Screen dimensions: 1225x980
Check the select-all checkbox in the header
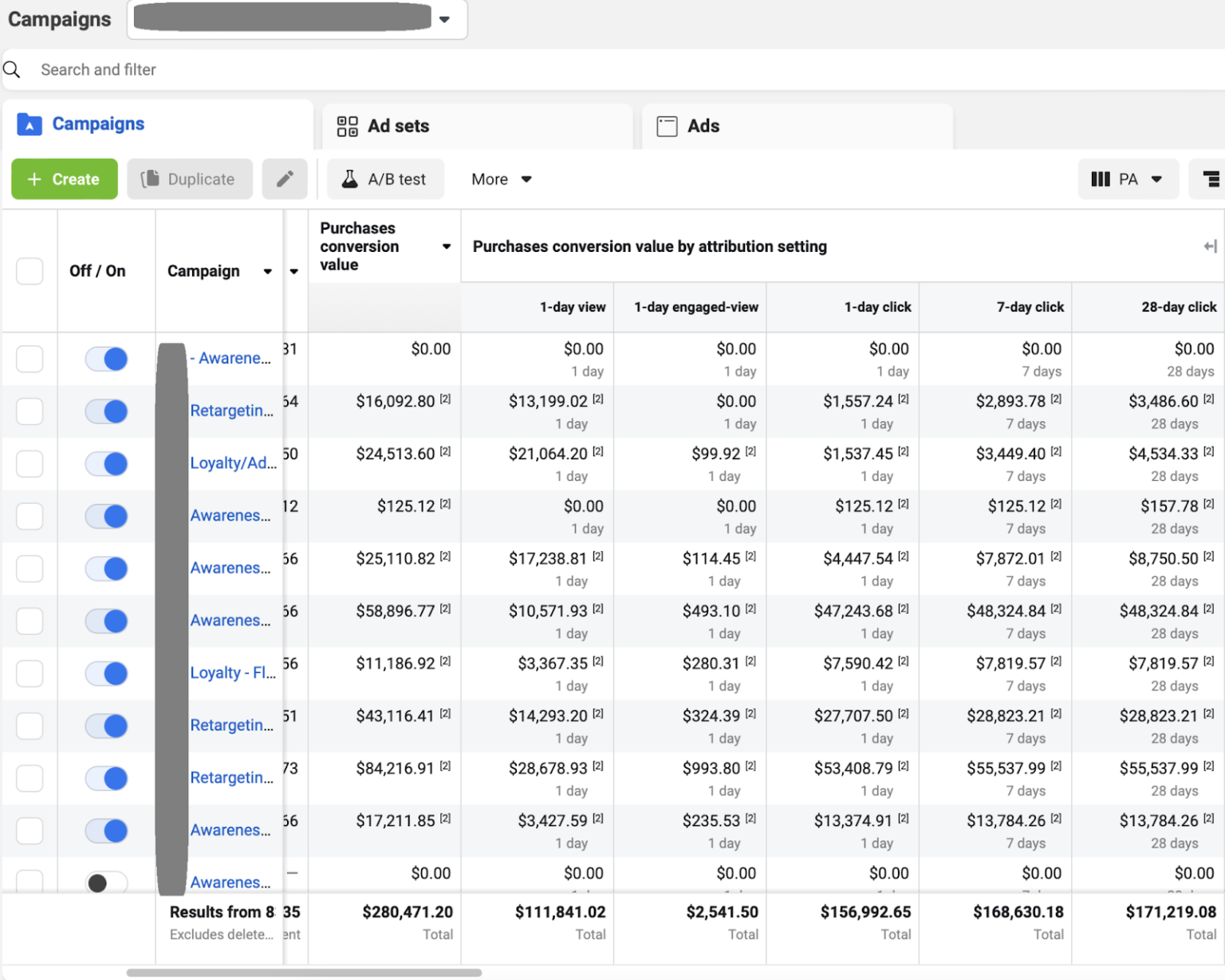click(x=30, y=271)
